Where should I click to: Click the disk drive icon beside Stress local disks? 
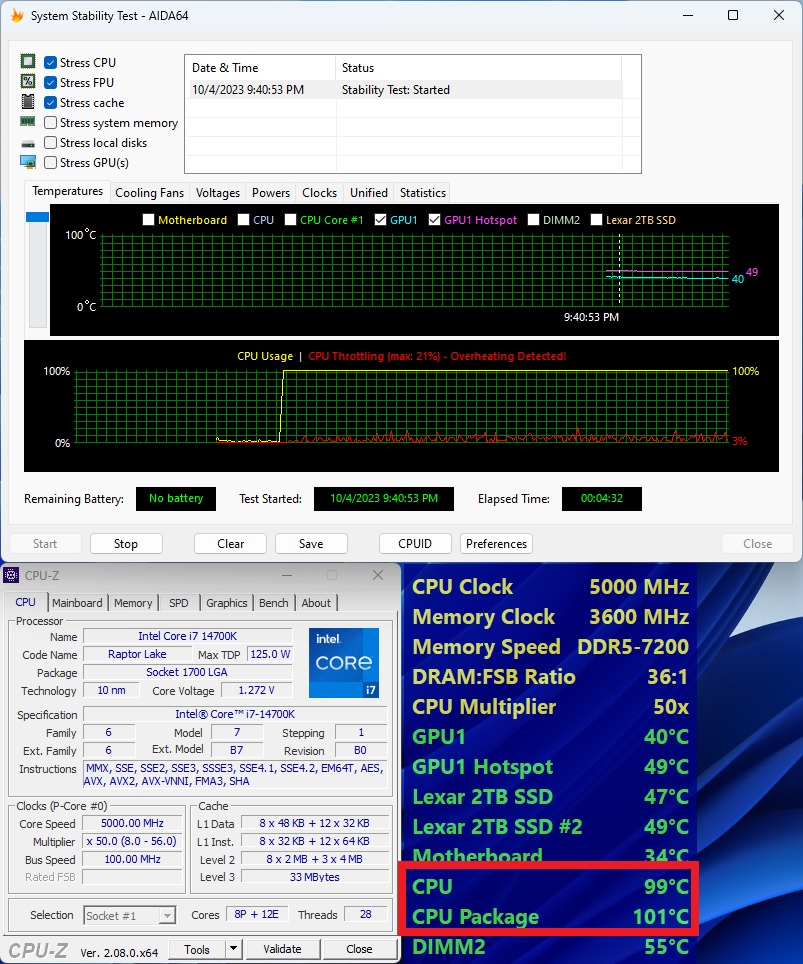28,144
